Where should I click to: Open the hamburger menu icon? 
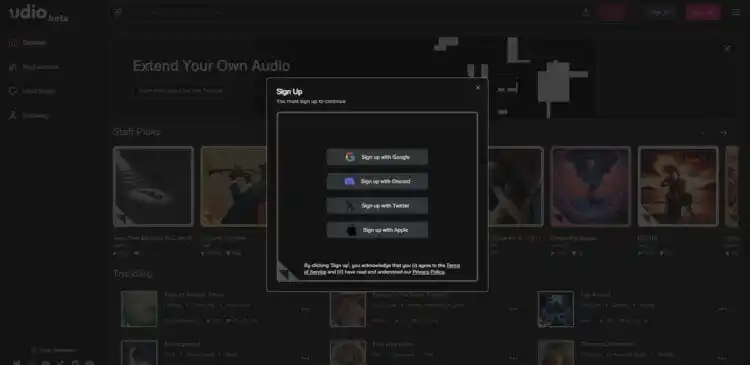(736, 12)
